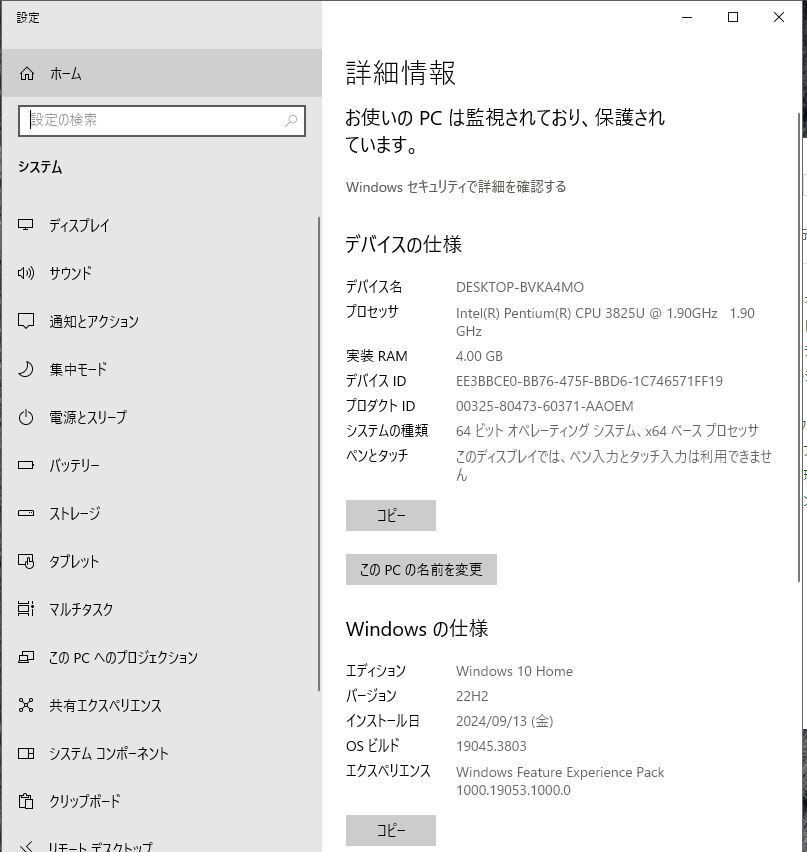Click version value 22H2

(x=472, y=696)
